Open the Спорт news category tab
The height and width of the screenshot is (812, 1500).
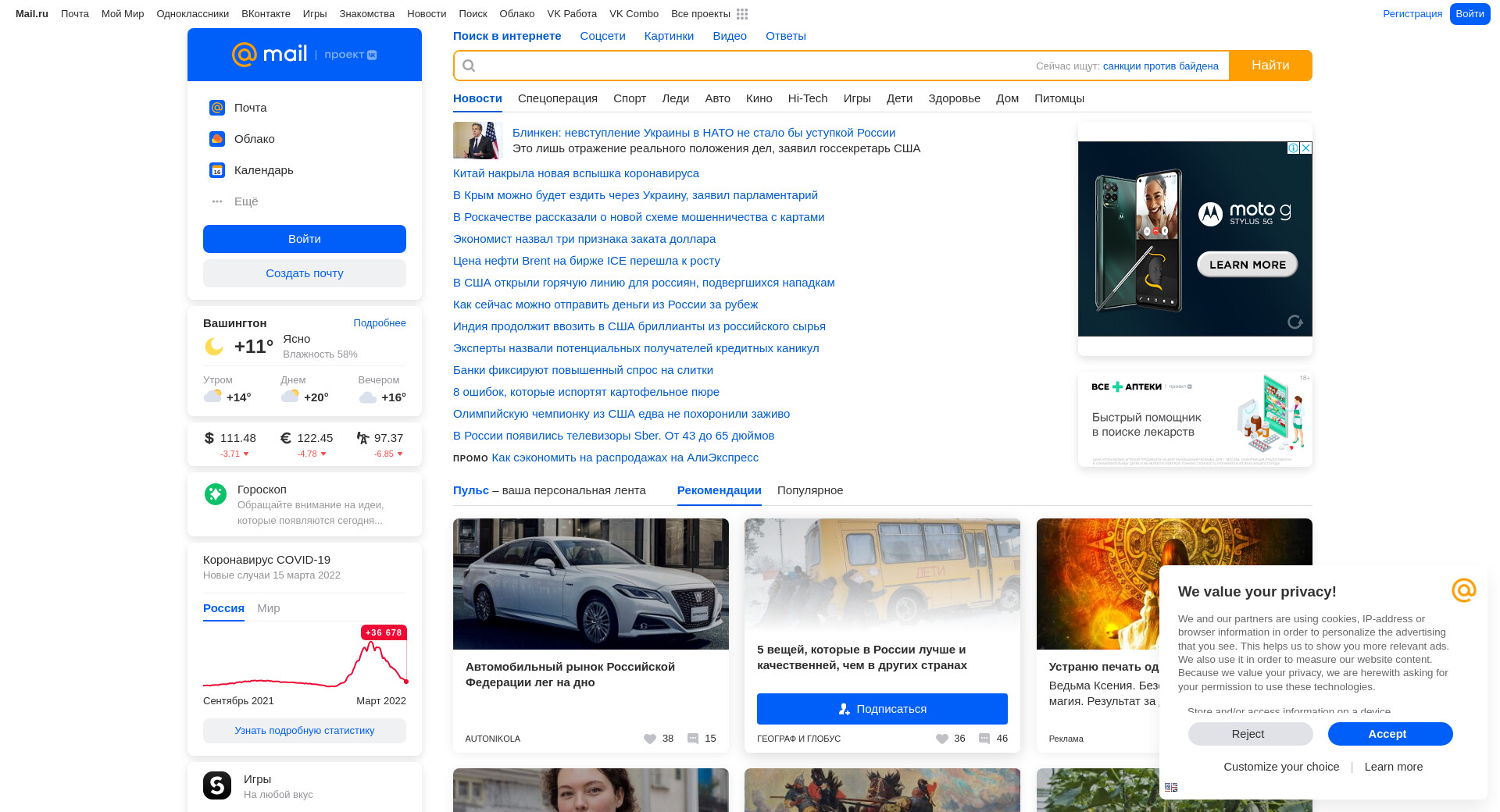point(630,98)
